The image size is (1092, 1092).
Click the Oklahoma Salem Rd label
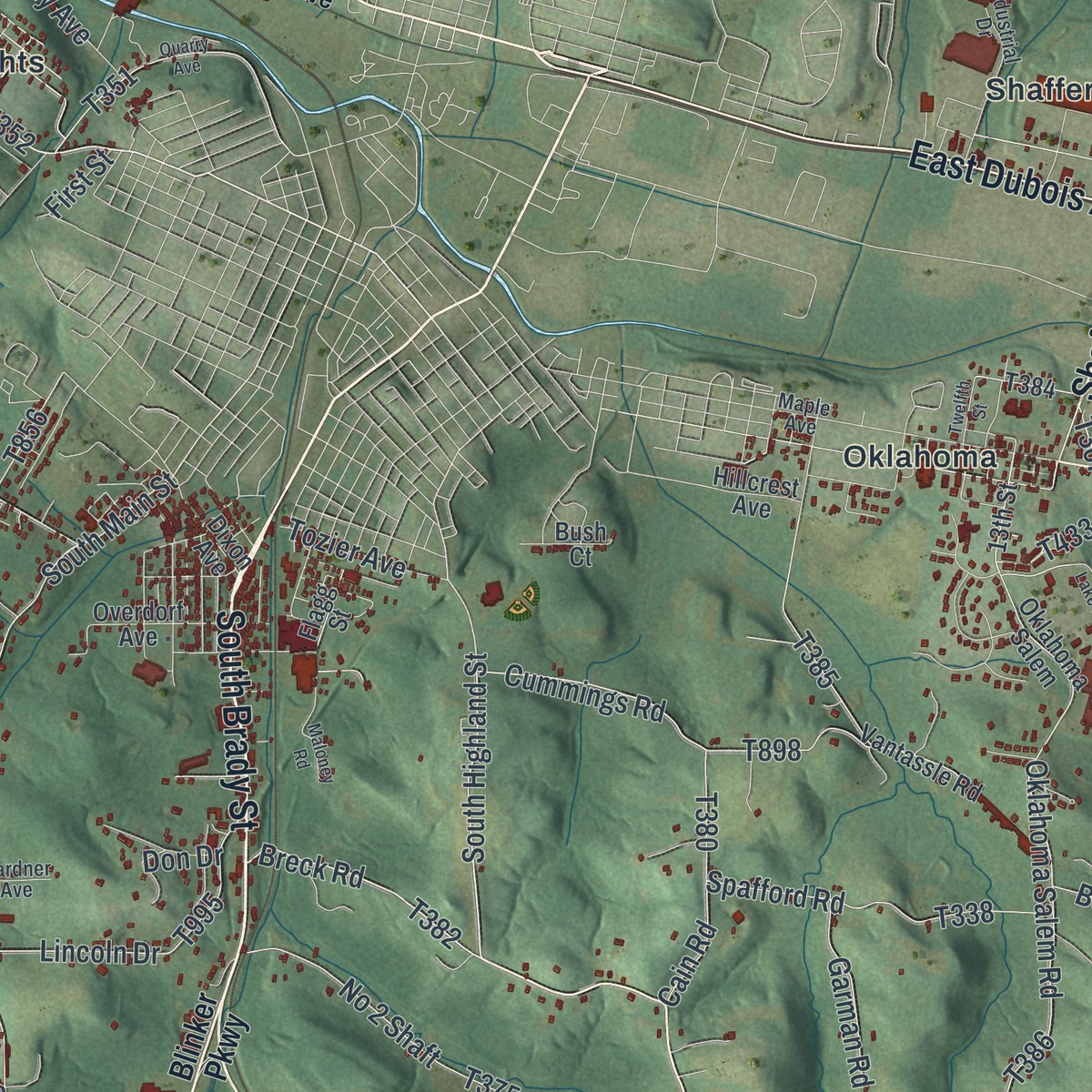[x=1044, y=879]
